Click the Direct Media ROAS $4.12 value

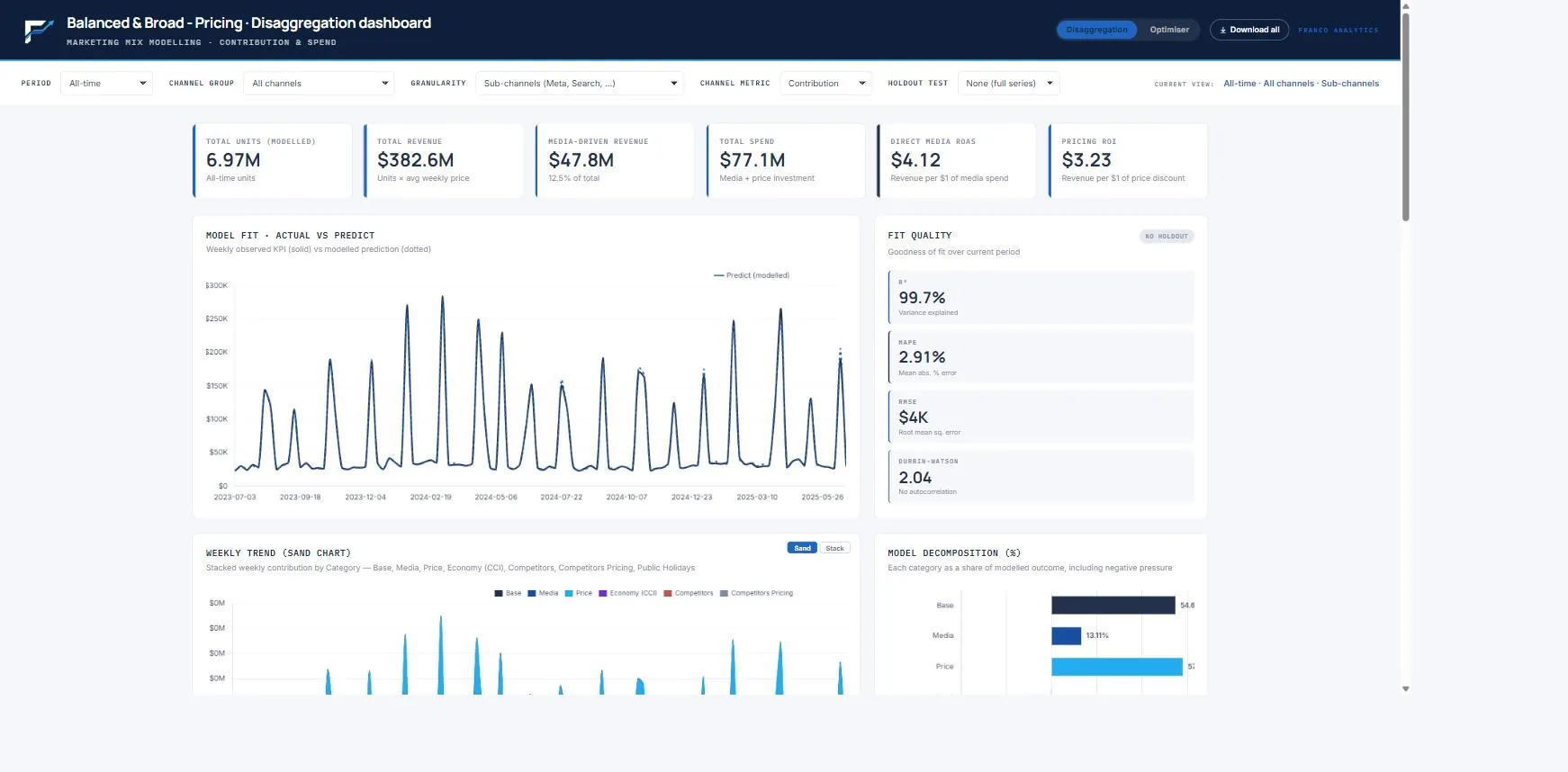915,160
